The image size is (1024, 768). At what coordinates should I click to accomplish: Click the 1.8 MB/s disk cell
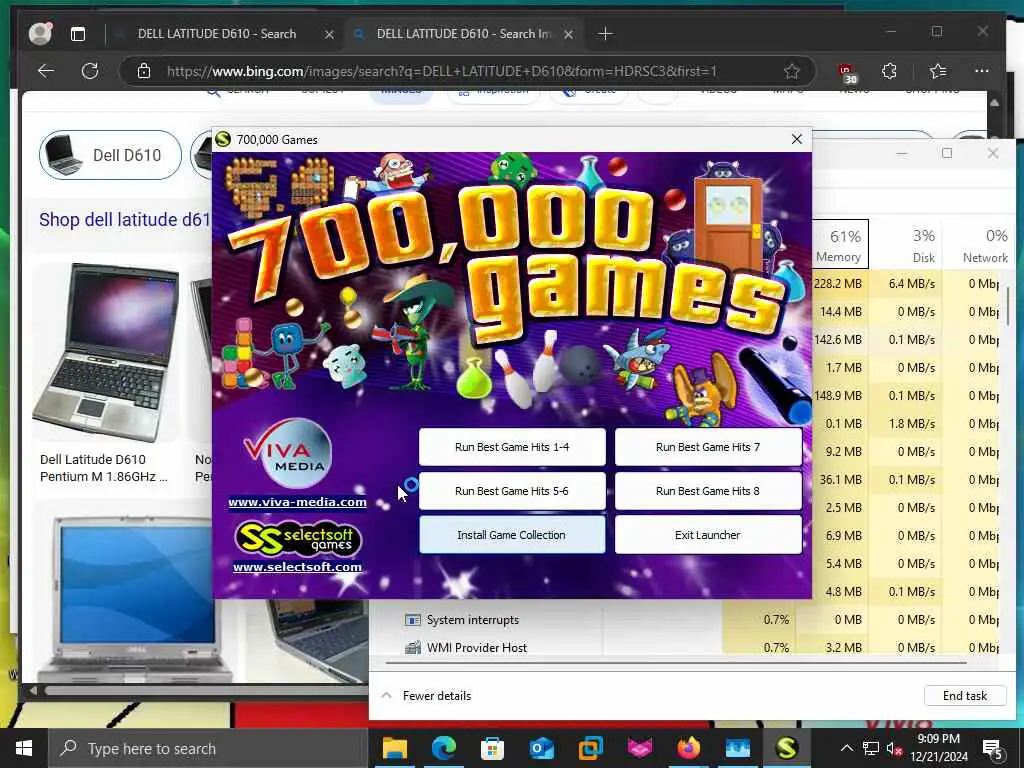click(x=907, y=424)
